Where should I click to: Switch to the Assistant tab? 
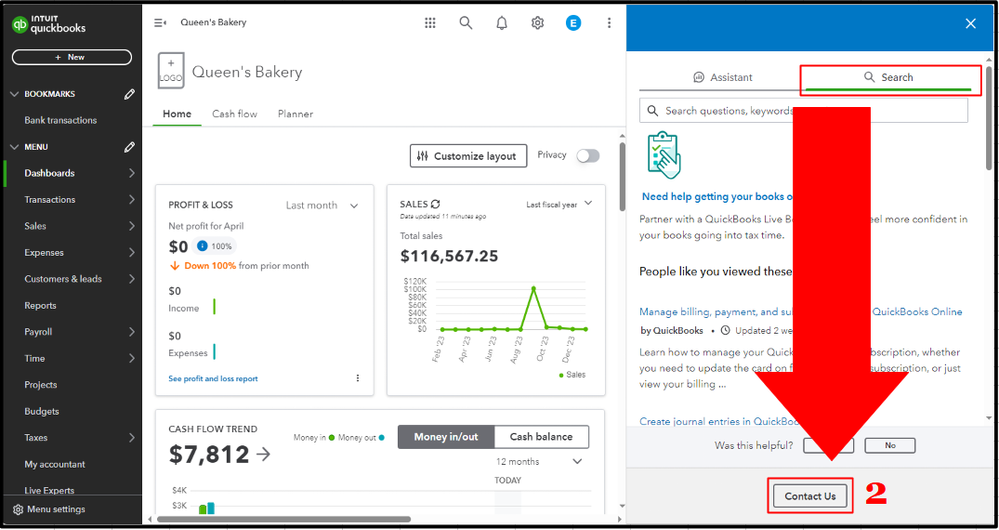click(x=722, y=77)
